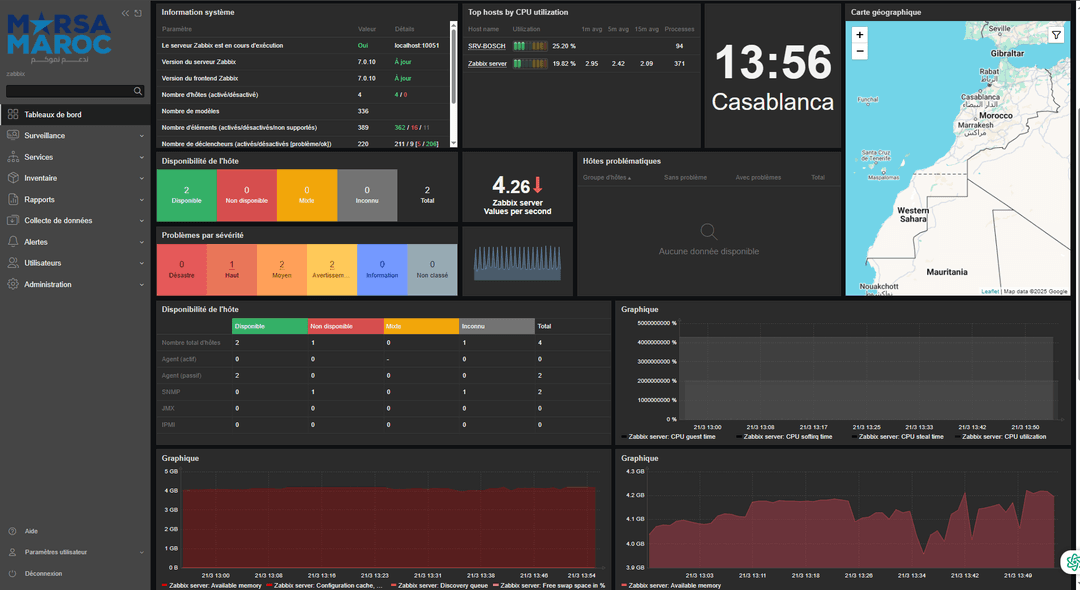Click the Déconnexion power icon
The image size is (1080, 590).
tap(12, 573)
